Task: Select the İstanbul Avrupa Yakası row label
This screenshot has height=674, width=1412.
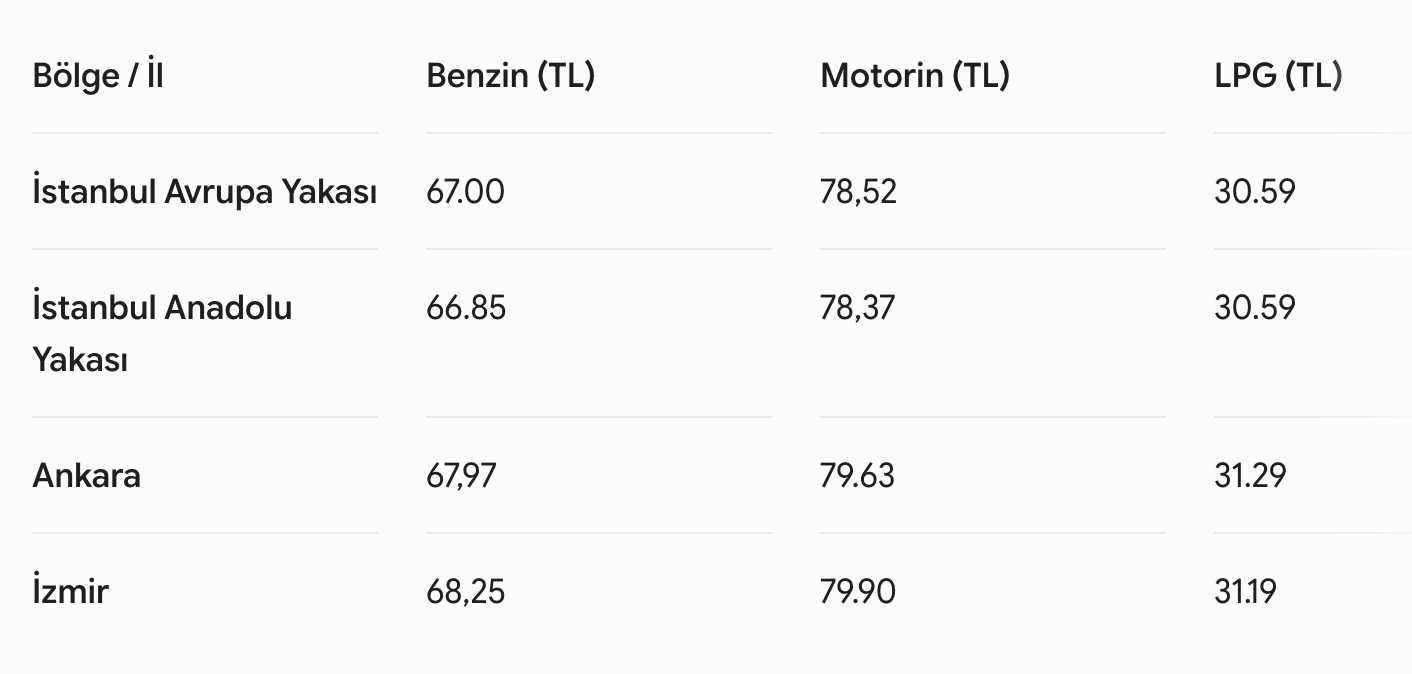Action: [205, 191]
